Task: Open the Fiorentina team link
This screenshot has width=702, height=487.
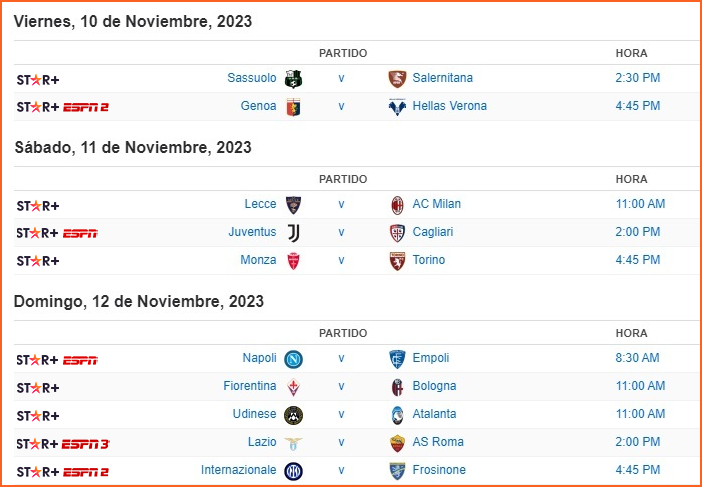Action: click(x=250, y=386)
